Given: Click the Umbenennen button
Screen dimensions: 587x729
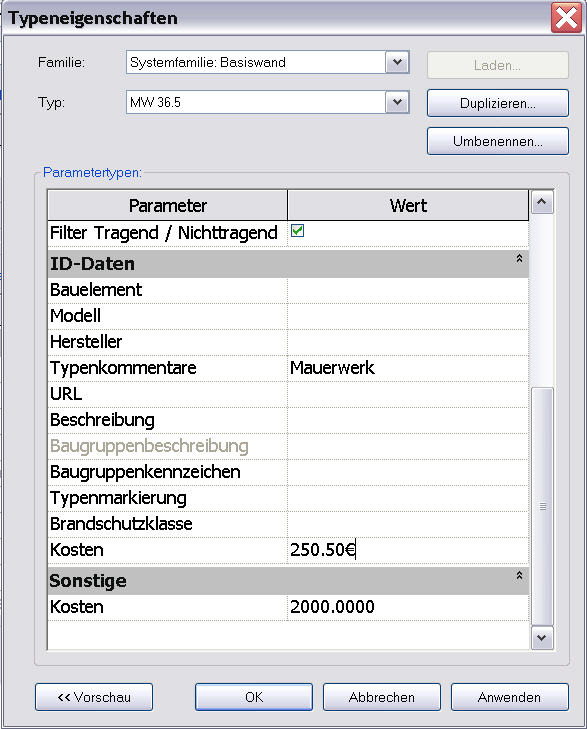Looking at the screenshot, I should (497, 141).
